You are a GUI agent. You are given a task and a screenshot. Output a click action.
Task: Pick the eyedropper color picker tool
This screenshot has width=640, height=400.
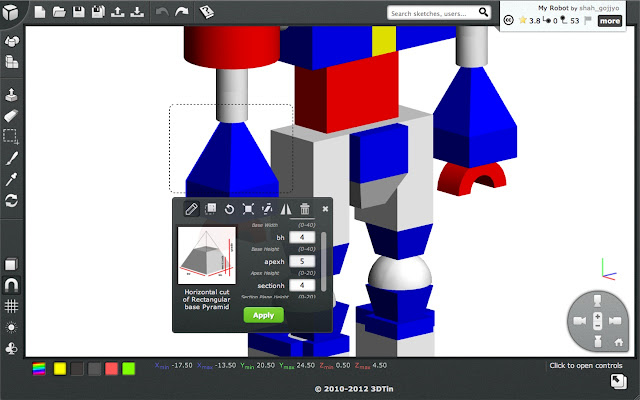pos(11,179)
